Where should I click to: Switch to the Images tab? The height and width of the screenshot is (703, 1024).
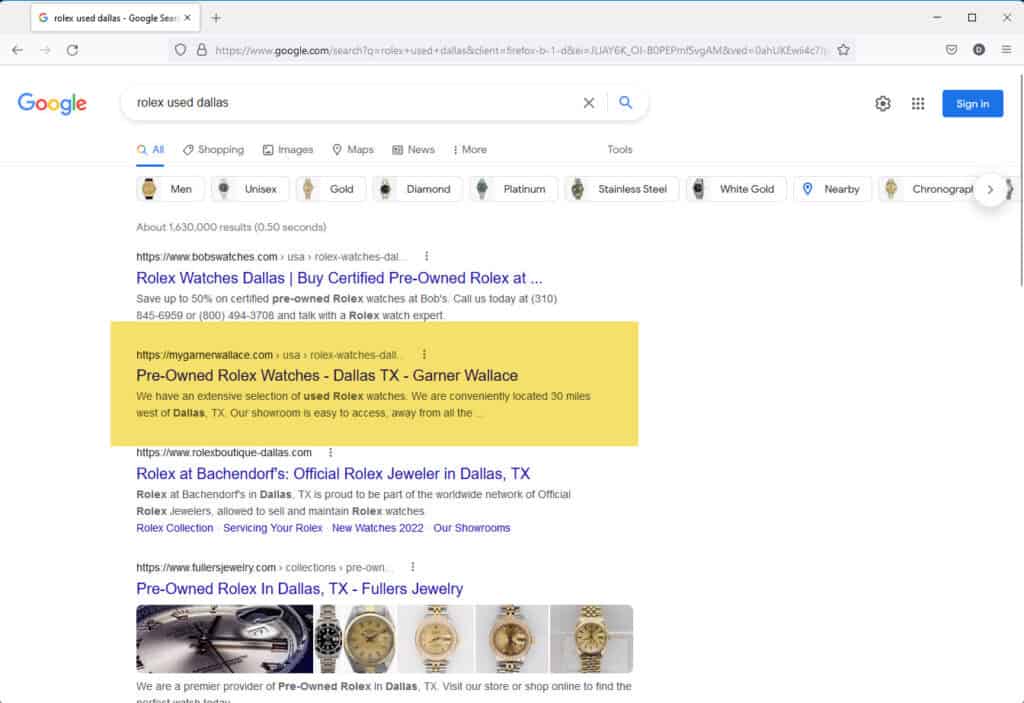pyautogui.click(x=288, y=150)
